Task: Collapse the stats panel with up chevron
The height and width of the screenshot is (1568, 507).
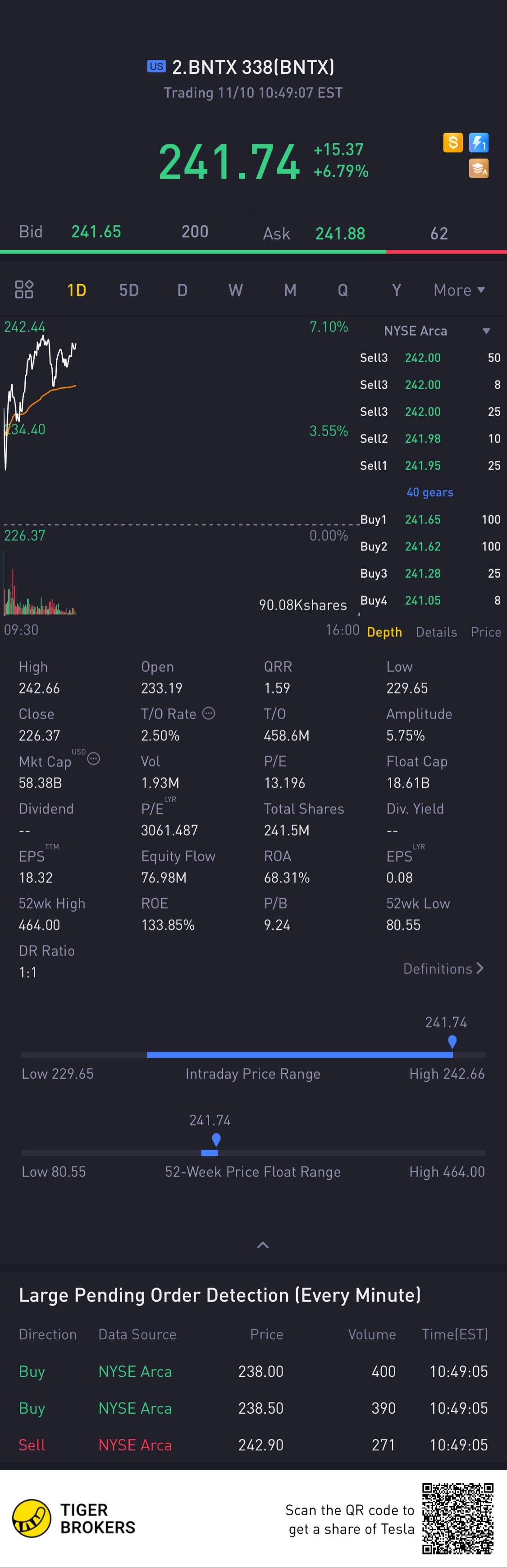Action: 263,1245
